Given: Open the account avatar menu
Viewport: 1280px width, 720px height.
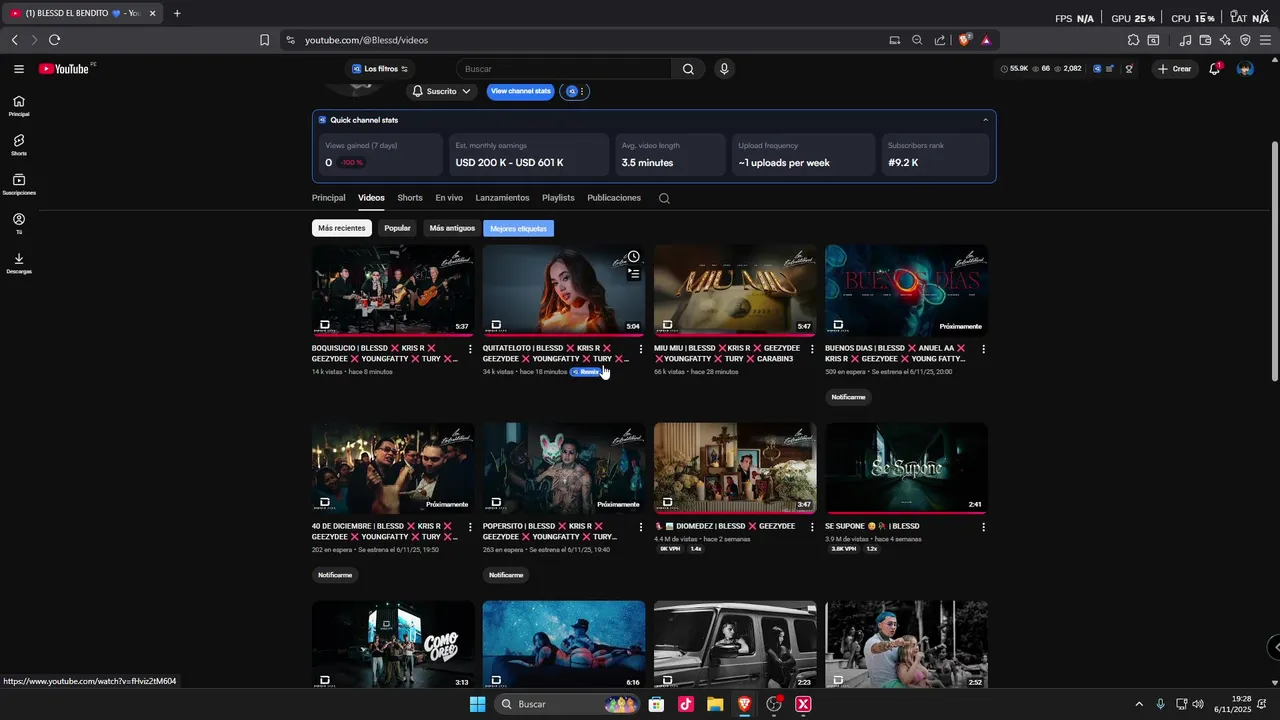Looking at the screenshot, I should (1245, 69).
